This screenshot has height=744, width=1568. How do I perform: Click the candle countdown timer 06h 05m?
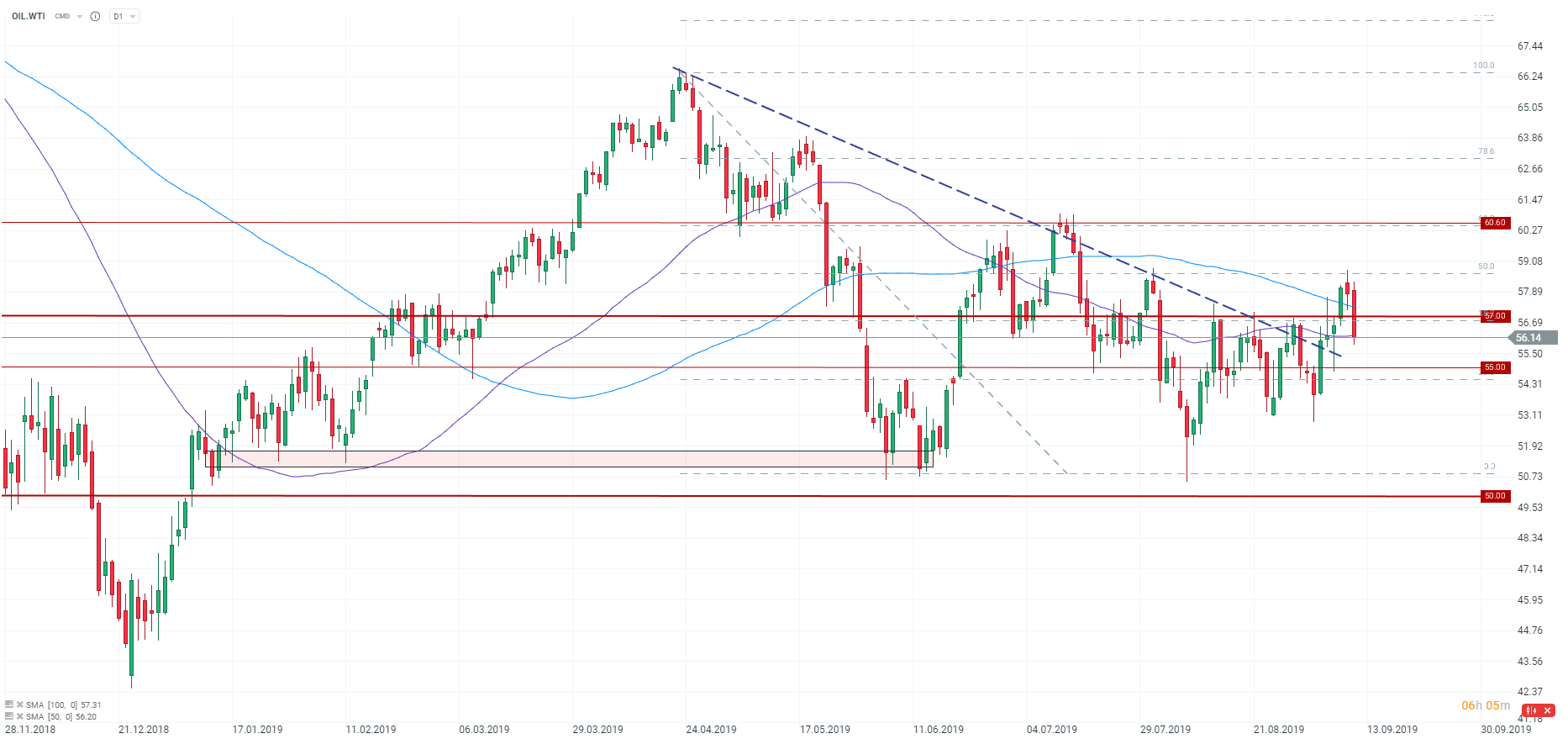[1486, 705]
